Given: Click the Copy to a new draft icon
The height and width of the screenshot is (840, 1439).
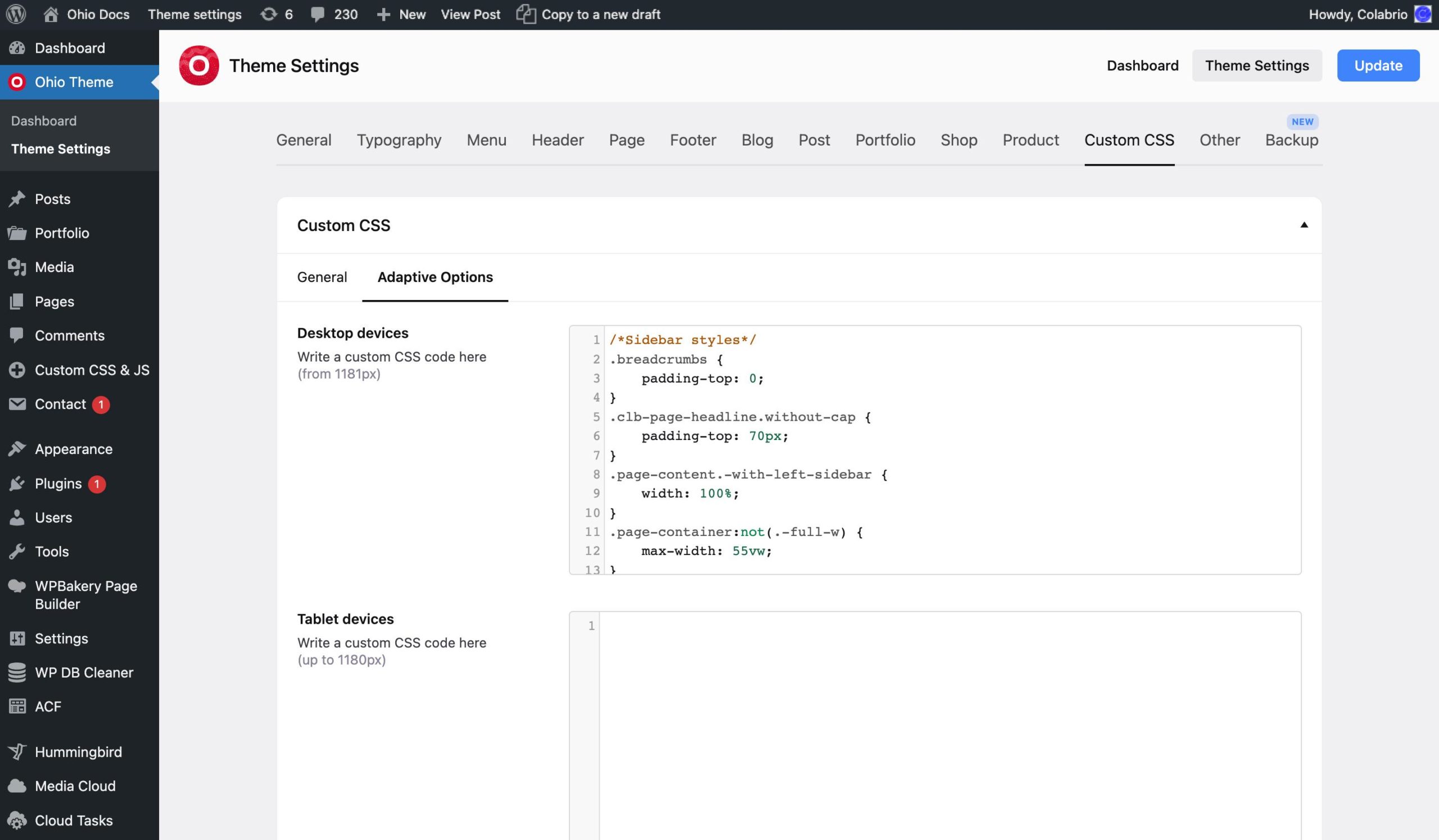Looking at the screenshot, I should click(x=526, y=14).
